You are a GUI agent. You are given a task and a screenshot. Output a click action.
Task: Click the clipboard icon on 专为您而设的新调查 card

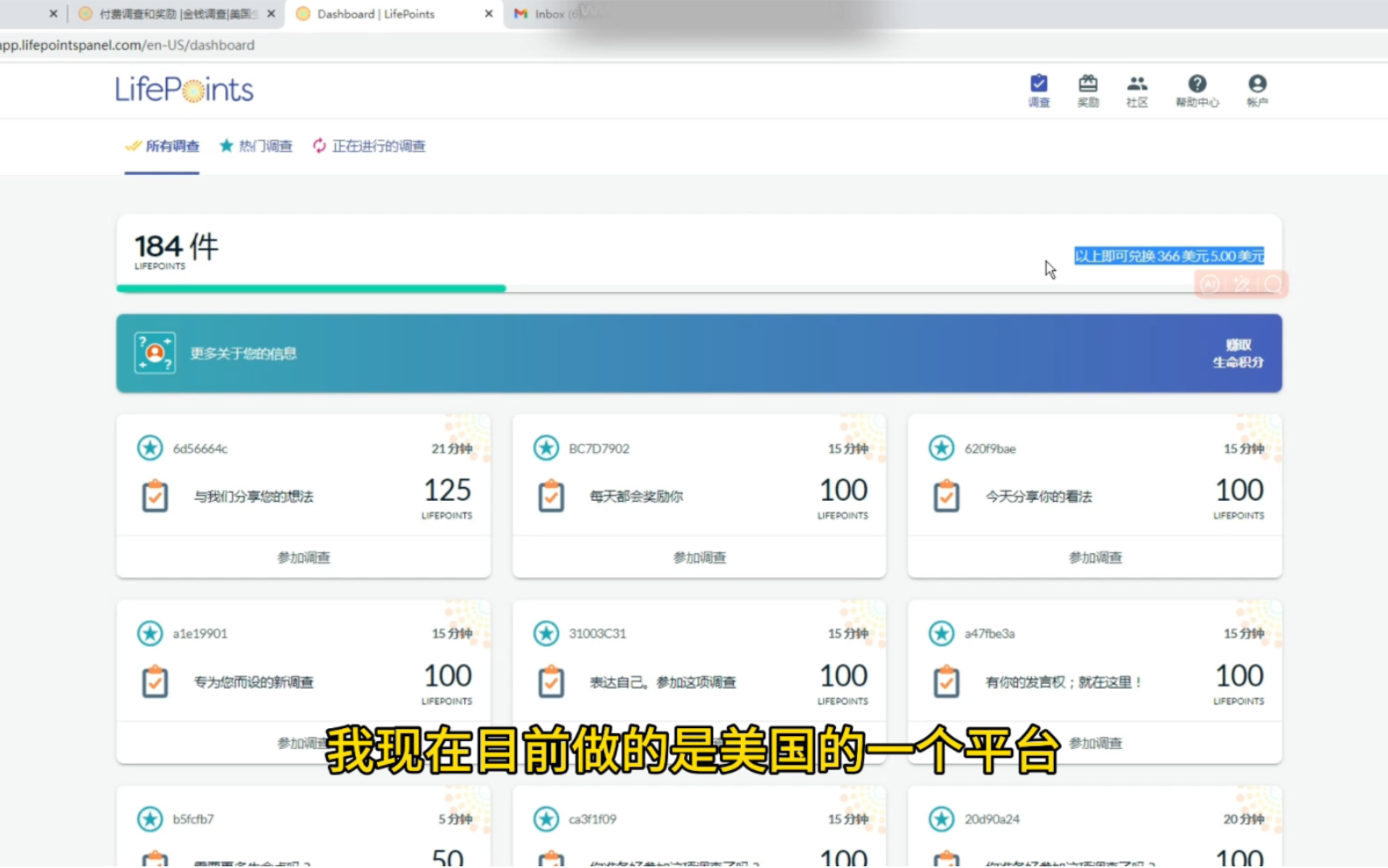156,682
